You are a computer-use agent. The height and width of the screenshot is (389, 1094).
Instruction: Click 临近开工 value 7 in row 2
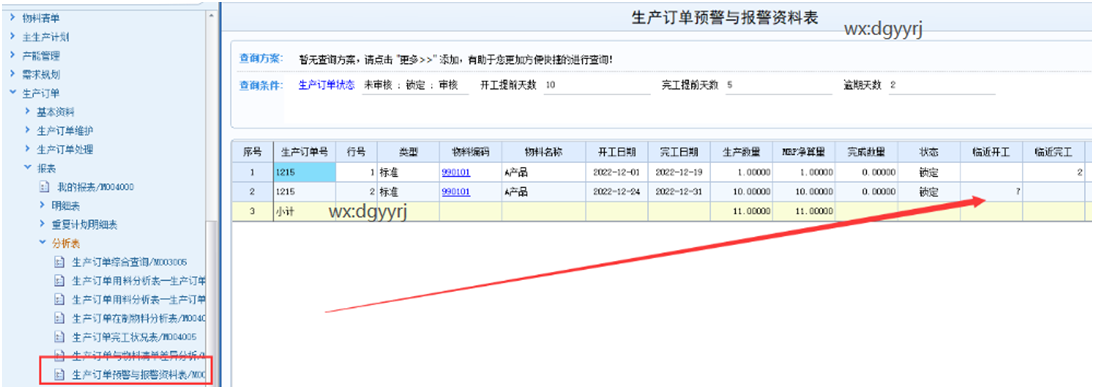991,192
